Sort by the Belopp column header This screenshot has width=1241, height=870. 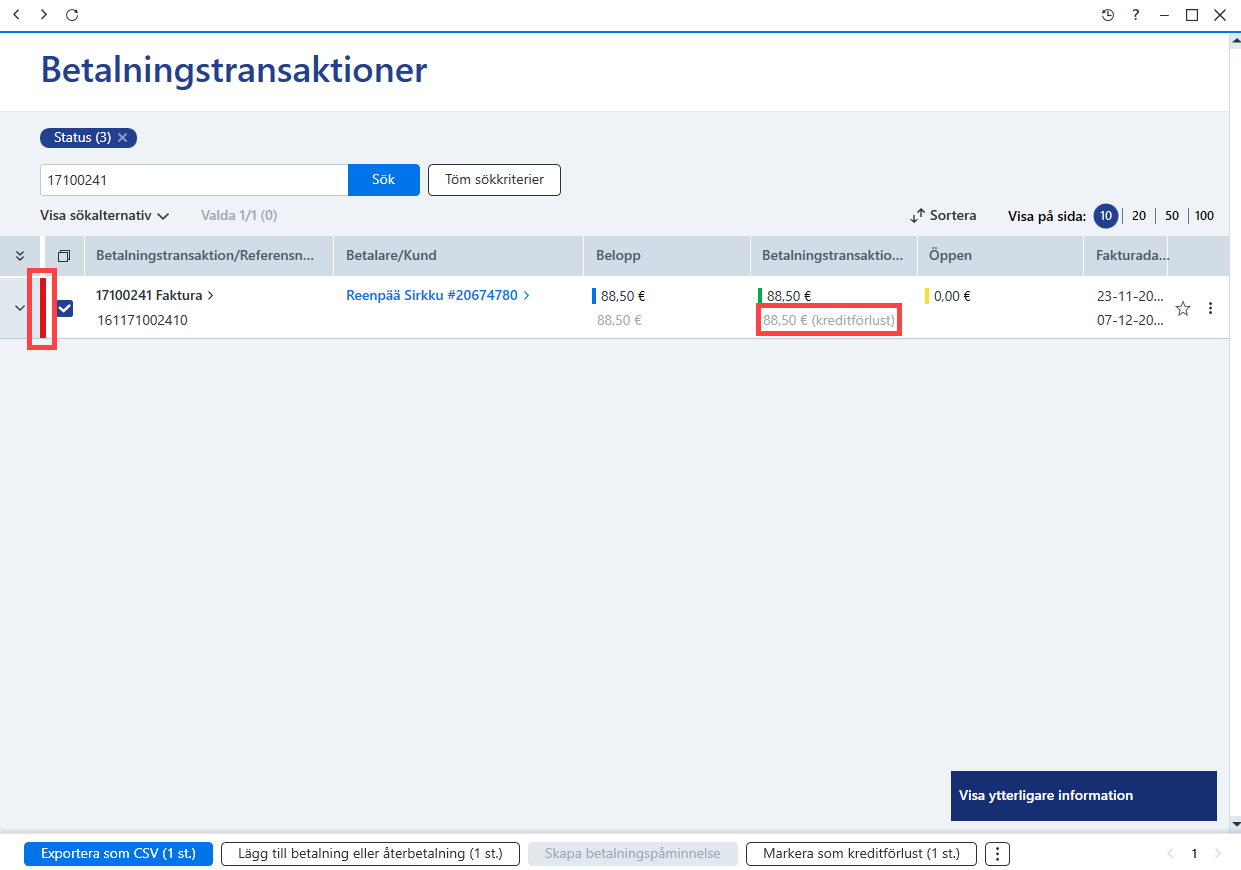[618, 256]
